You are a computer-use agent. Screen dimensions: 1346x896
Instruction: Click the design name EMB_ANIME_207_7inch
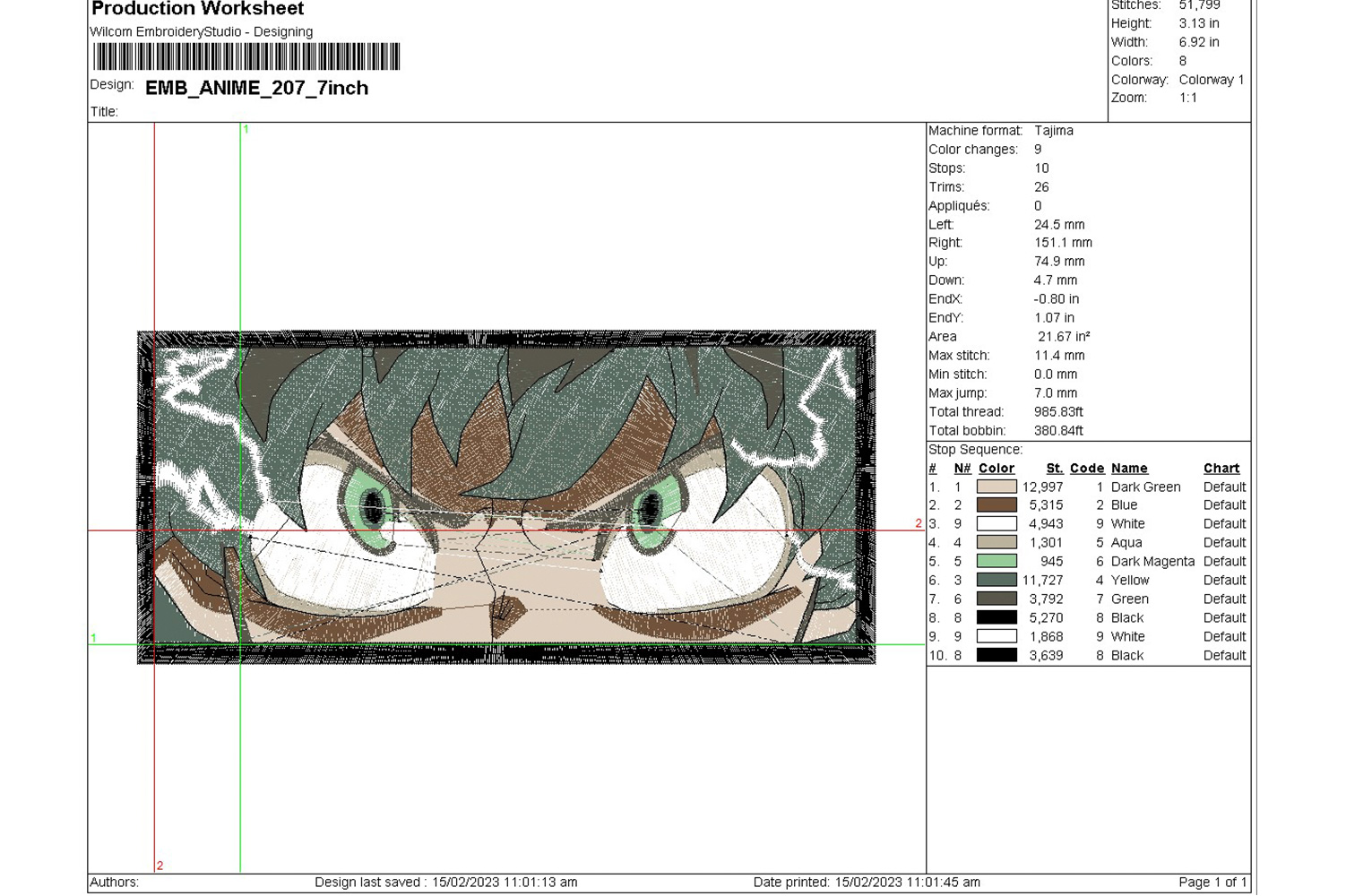[256, 88]
